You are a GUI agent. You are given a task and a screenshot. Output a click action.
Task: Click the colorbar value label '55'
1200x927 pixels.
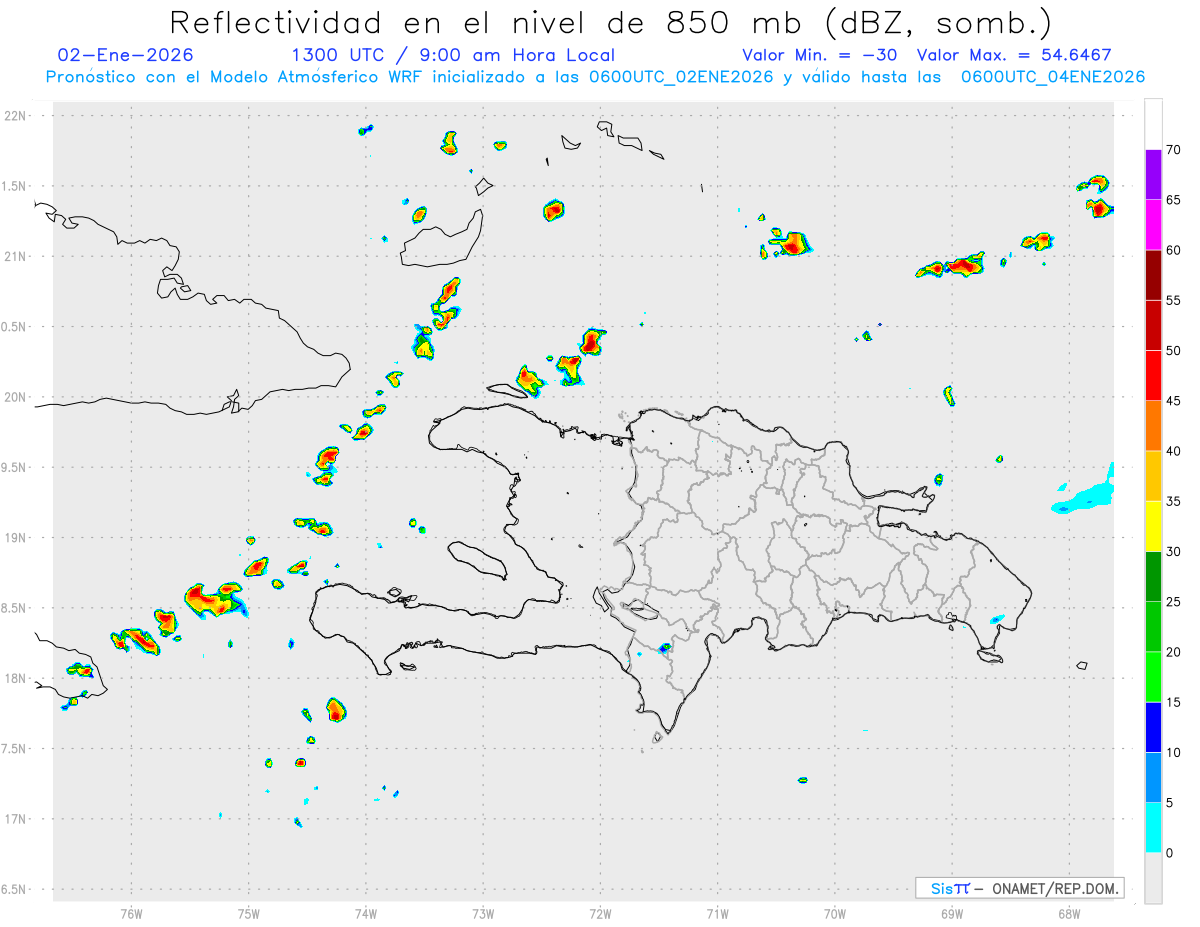1173,300
